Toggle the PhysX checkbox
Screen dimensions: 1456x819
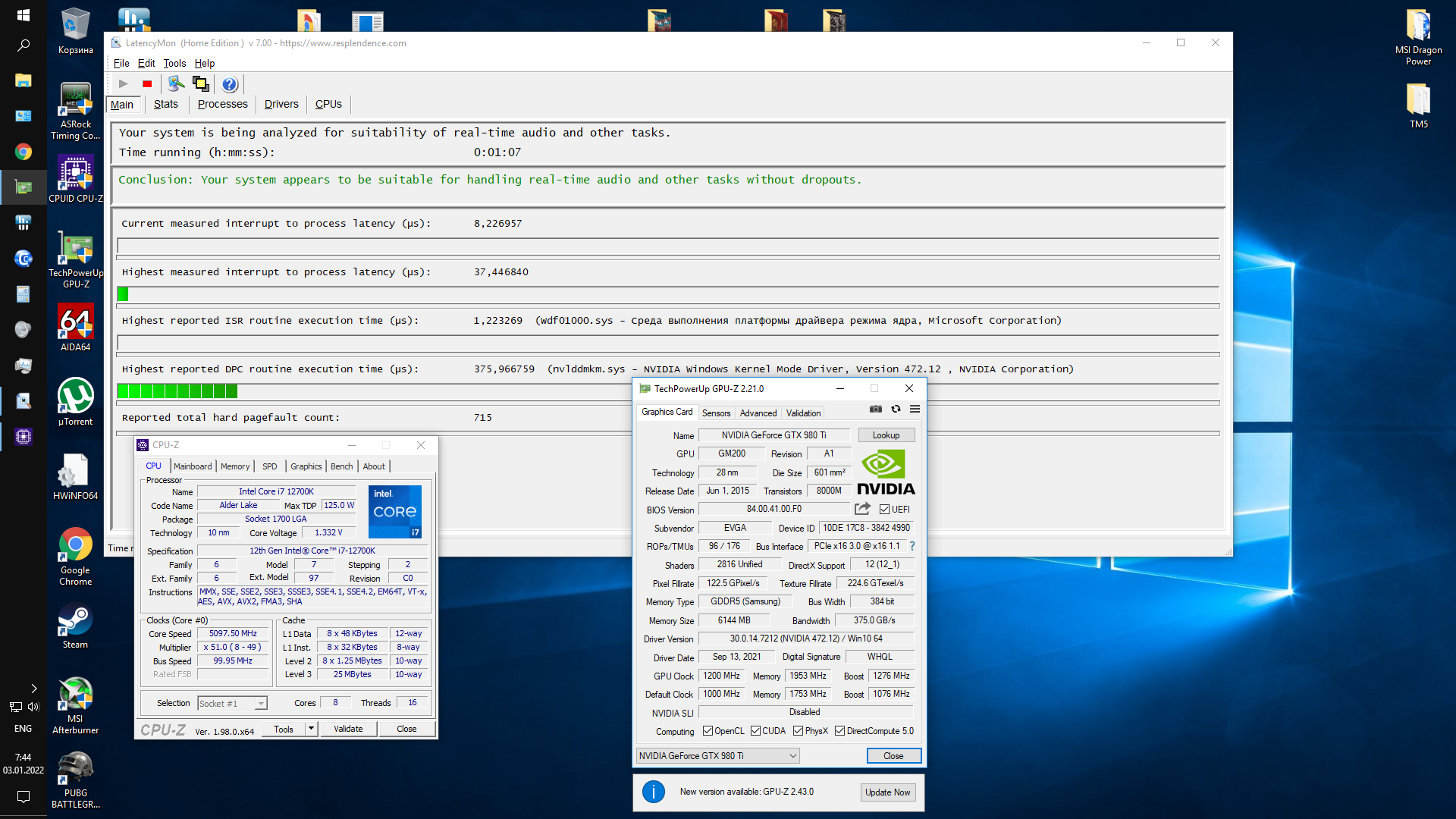(x=798, y=731)
